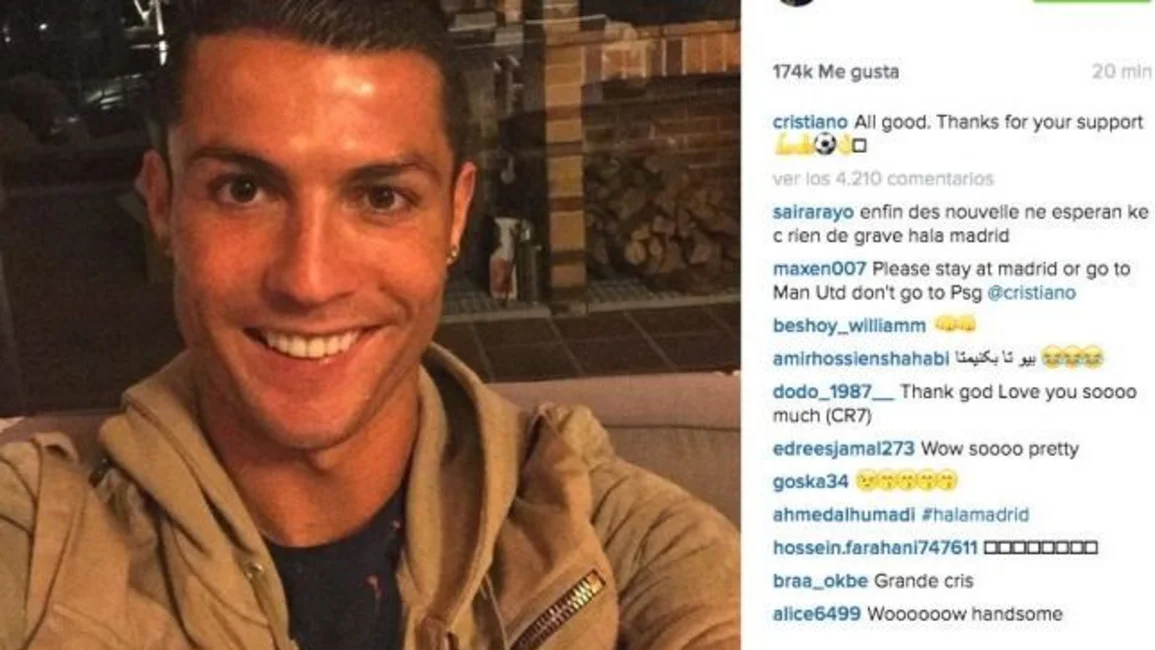Screen dimensions: 1155x650
Task: Open the #halamadrid hashtag
Action: [x=975, y=514]
